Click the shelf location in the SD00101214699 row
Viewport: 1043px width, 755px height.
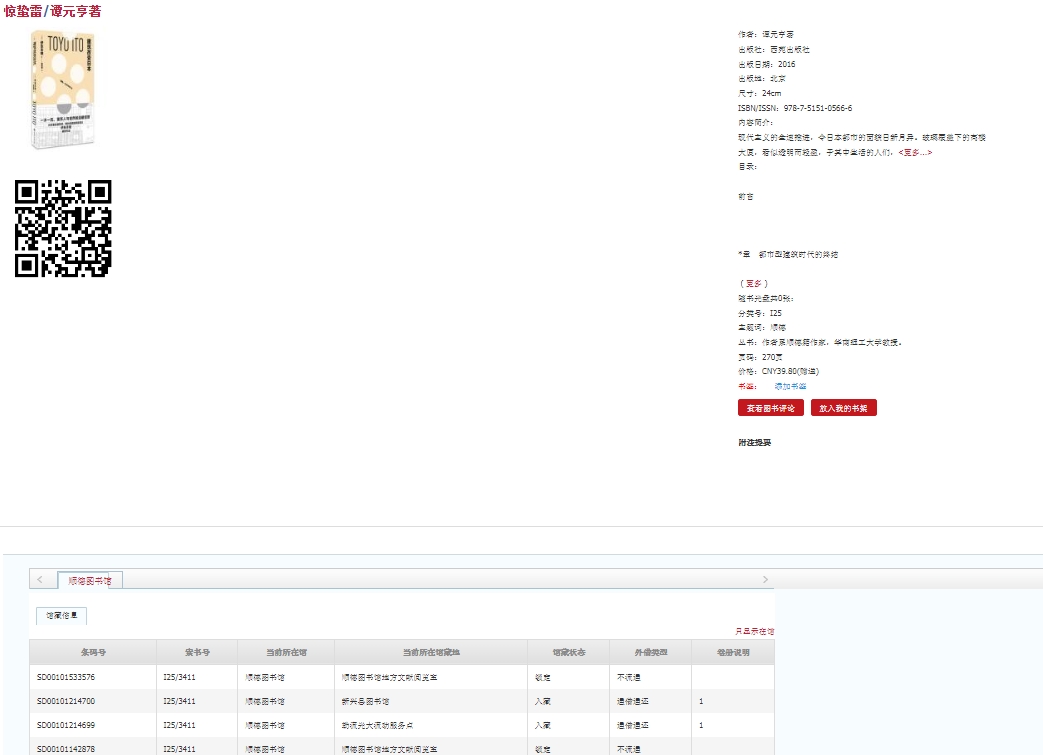pyautogui.click(x=377, y=725)
